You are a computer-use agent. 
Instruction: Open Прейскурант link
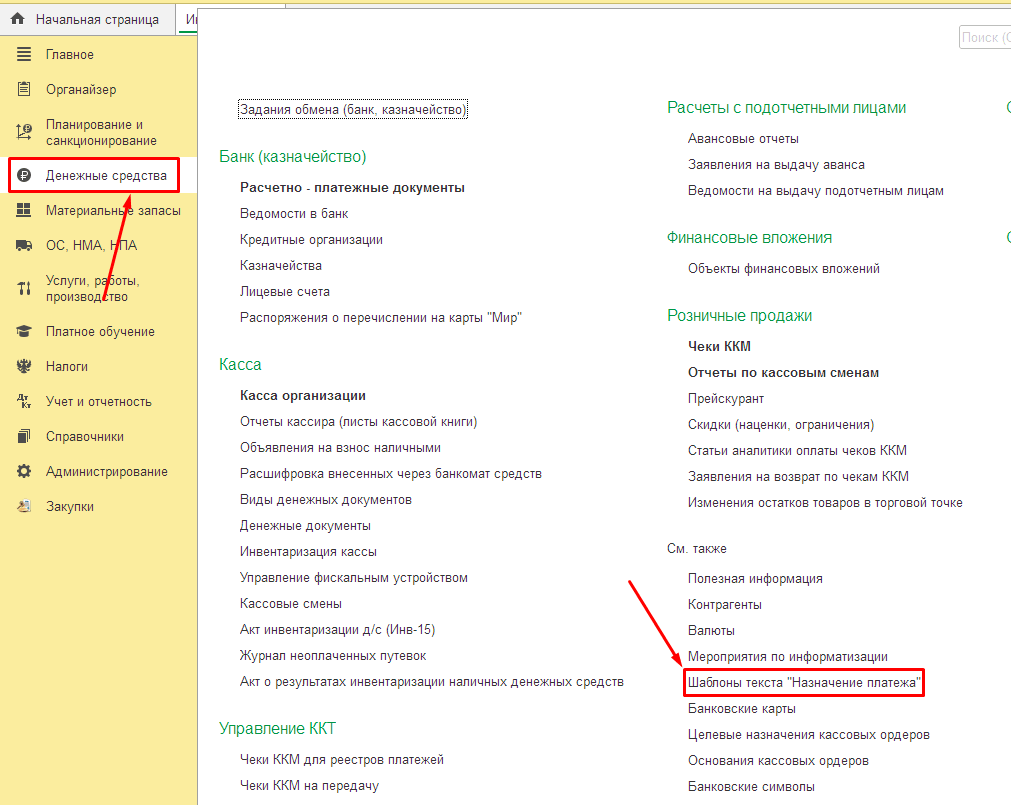click(726, 399)
